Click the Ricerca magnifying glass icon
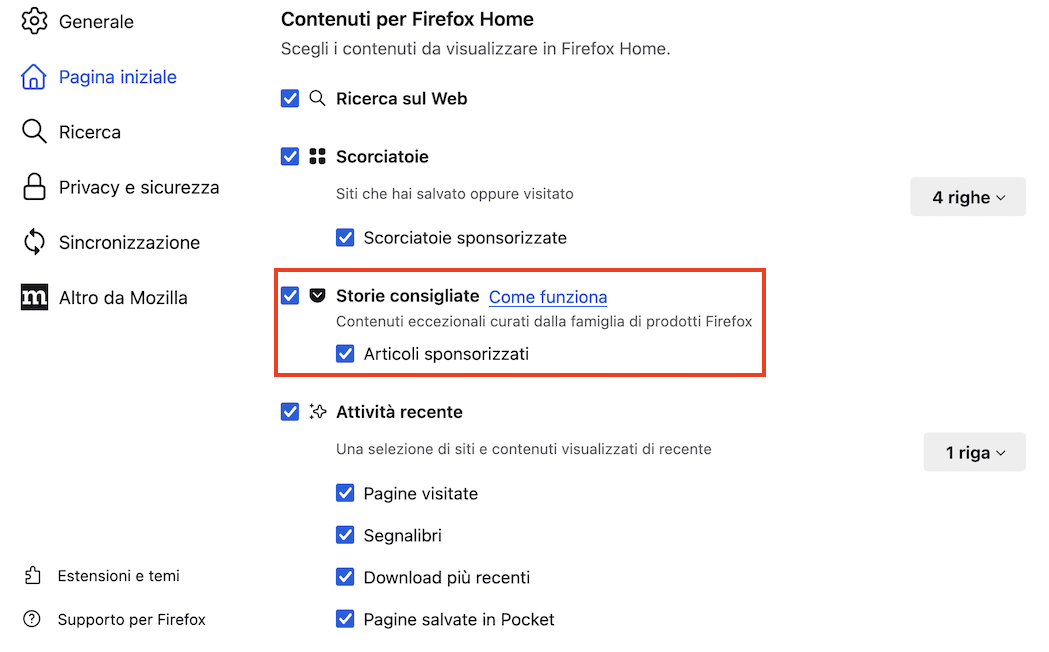The width and height of the screenshot is (1049, 652). (34, 132)
